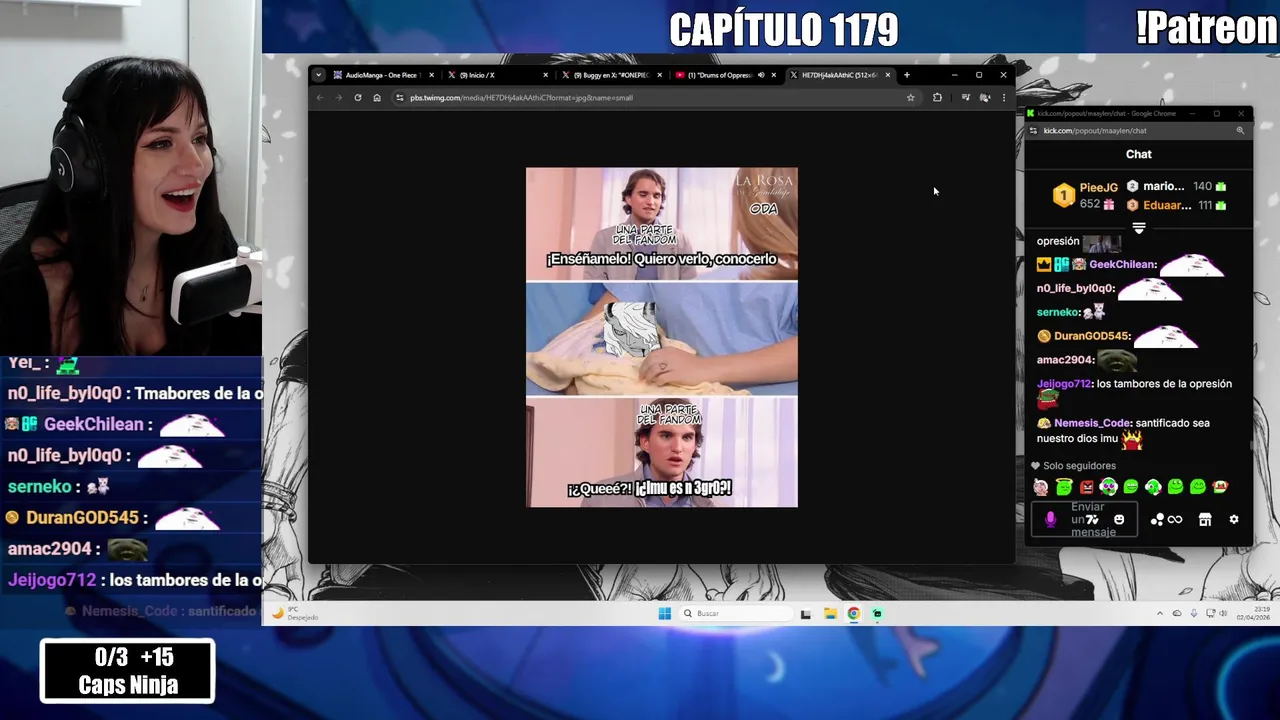1280x720 pixels.
Task: Open the emoji picker in chat input
Action: (x=1119, y=519)
